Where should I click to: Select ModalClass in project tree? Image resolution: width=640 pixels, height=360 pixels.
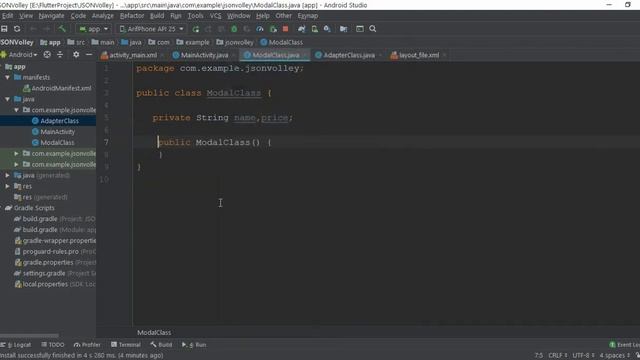pyautogui.click(x=57, y=142)
